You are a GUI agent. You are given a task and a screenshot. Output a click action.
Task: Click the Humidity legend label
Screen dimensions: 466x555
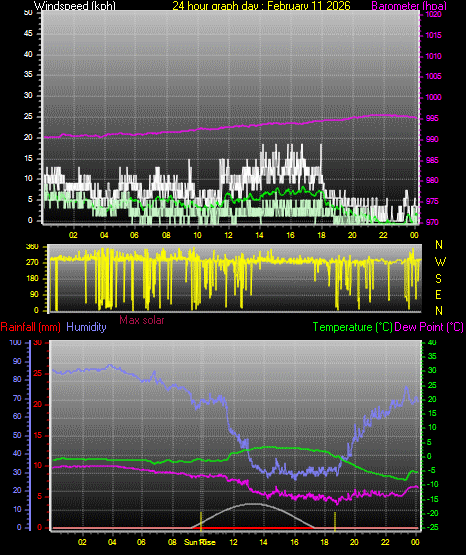pyautogui.click(x=86, y=327)
